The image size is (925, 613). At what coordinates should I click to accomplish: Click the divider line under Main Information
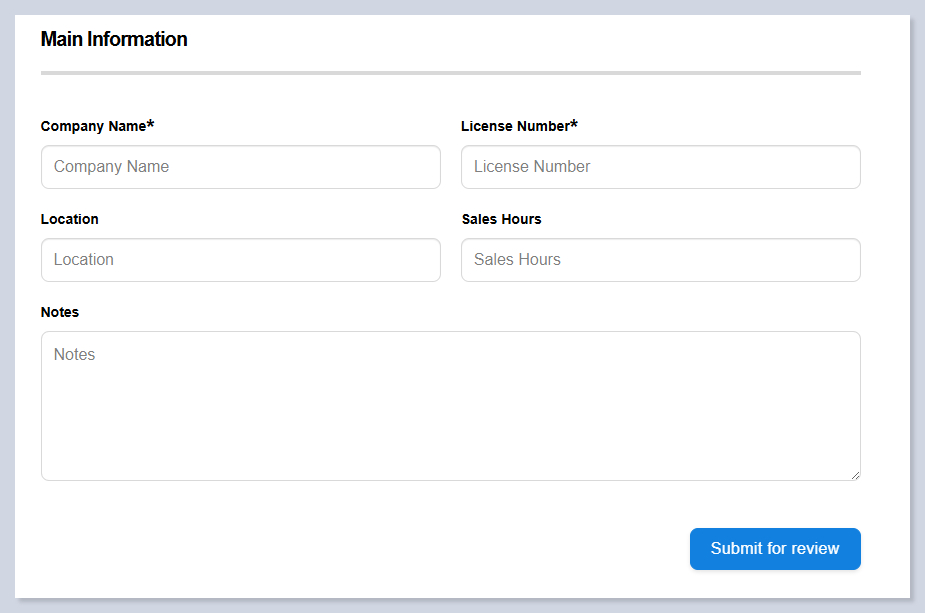pyautogui.click(x=450, y=73)
